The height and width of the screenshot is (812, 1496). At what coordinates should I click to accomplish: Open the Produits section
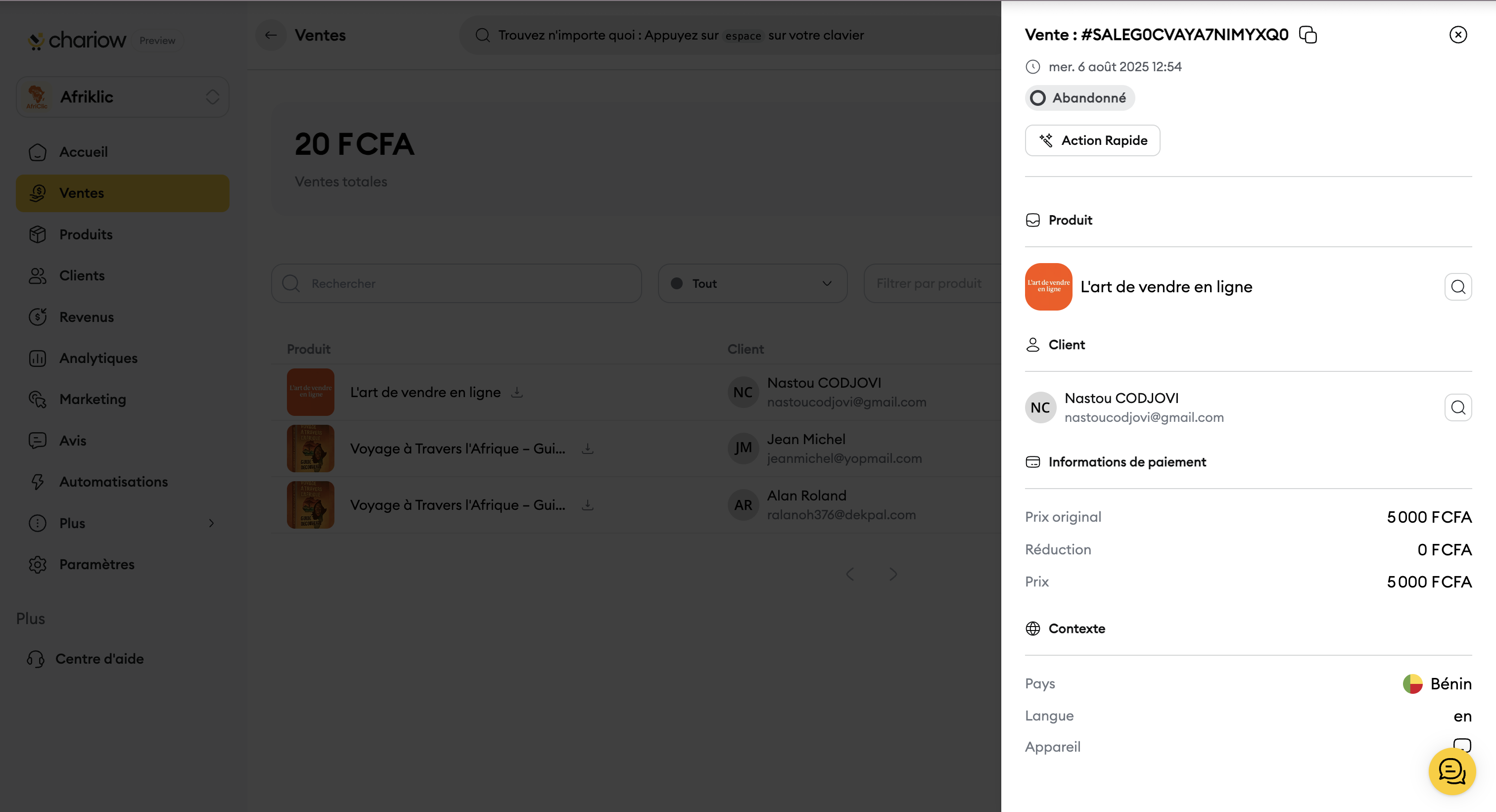tap(123, 234)
